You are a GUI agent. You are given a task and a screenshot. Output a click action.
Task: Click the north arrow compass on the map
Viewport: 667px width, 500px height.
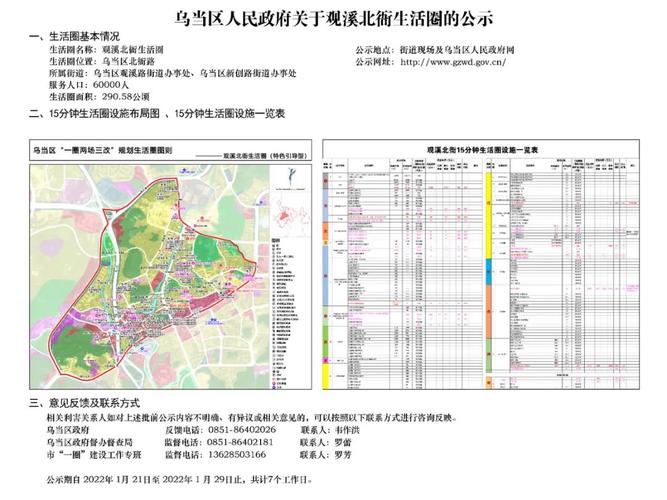pyautogui.click(x=290, y=177)
